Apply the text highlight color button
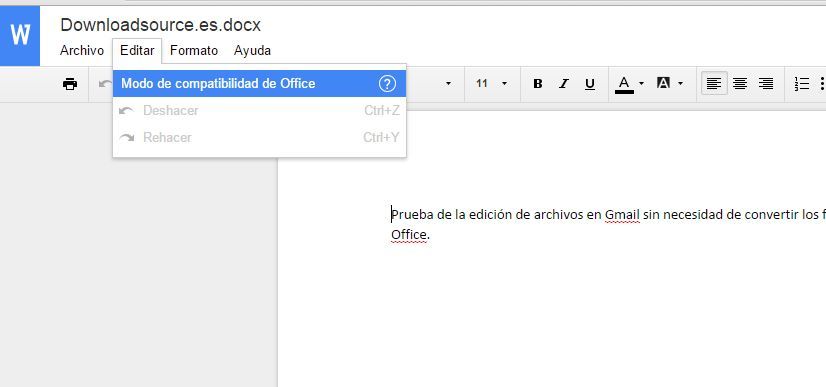The height and width of the screenshot is (387, 826). tap(663, 83)
